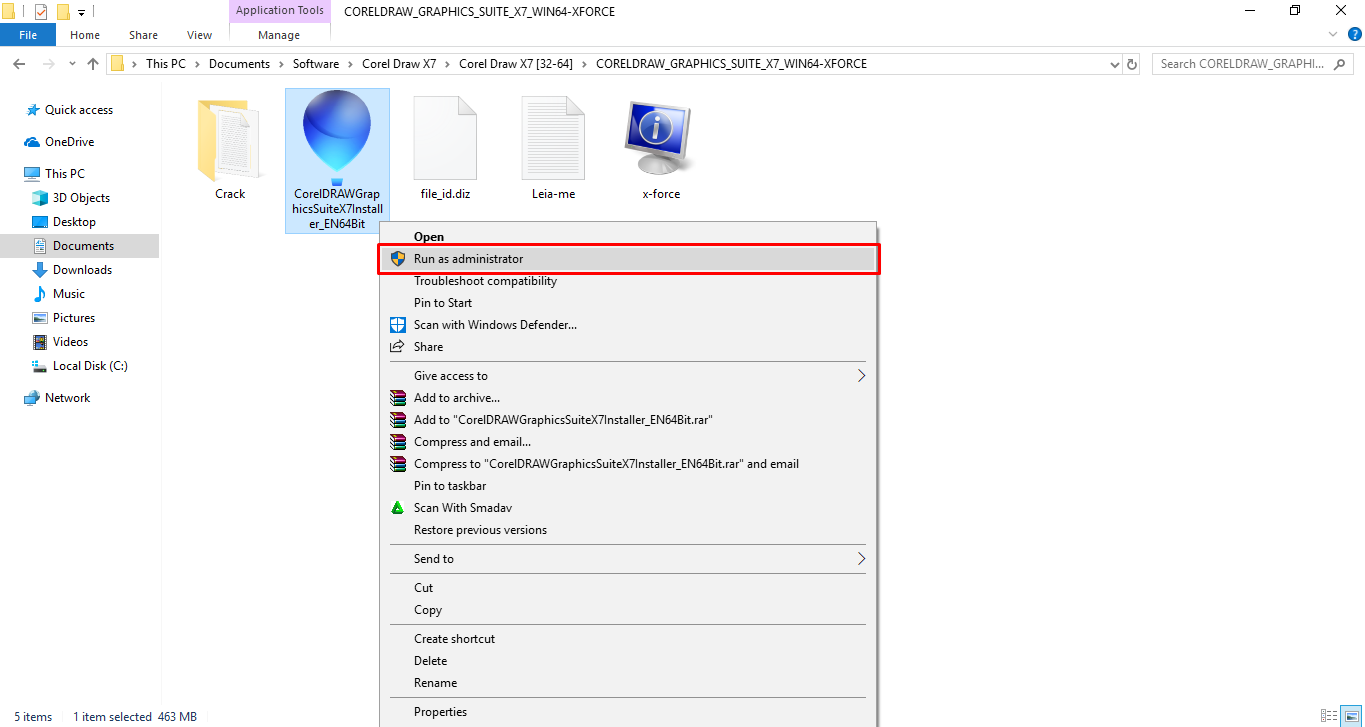This screenshot has height=727, width=1365.
Task: Switch to large icons view button
Action: click(x=1352, y=716)
